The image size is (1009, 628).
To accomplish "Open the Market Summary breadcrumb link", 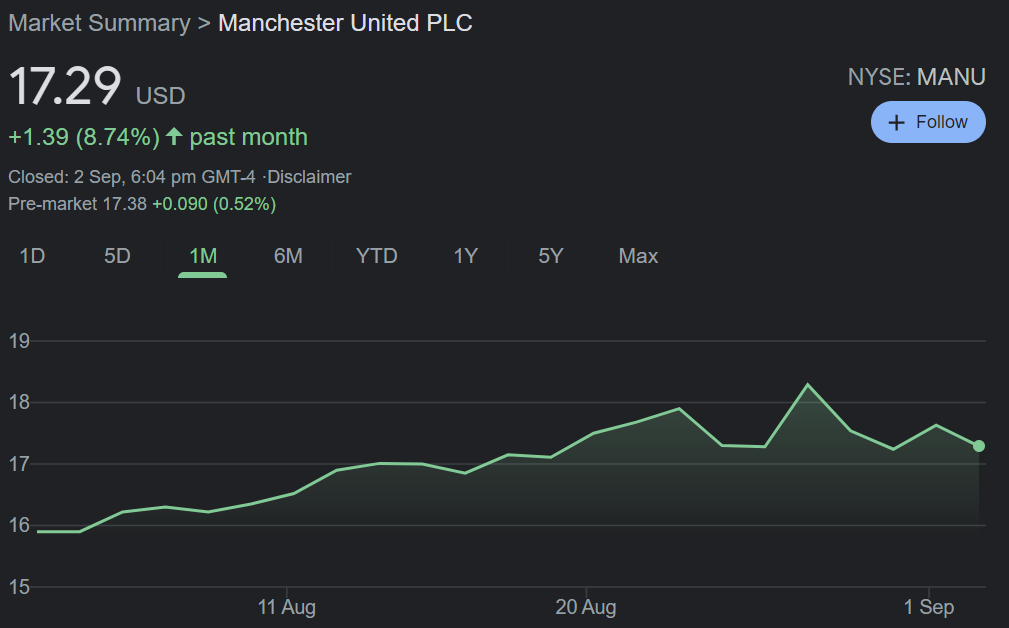I will [x=99, y=23].
